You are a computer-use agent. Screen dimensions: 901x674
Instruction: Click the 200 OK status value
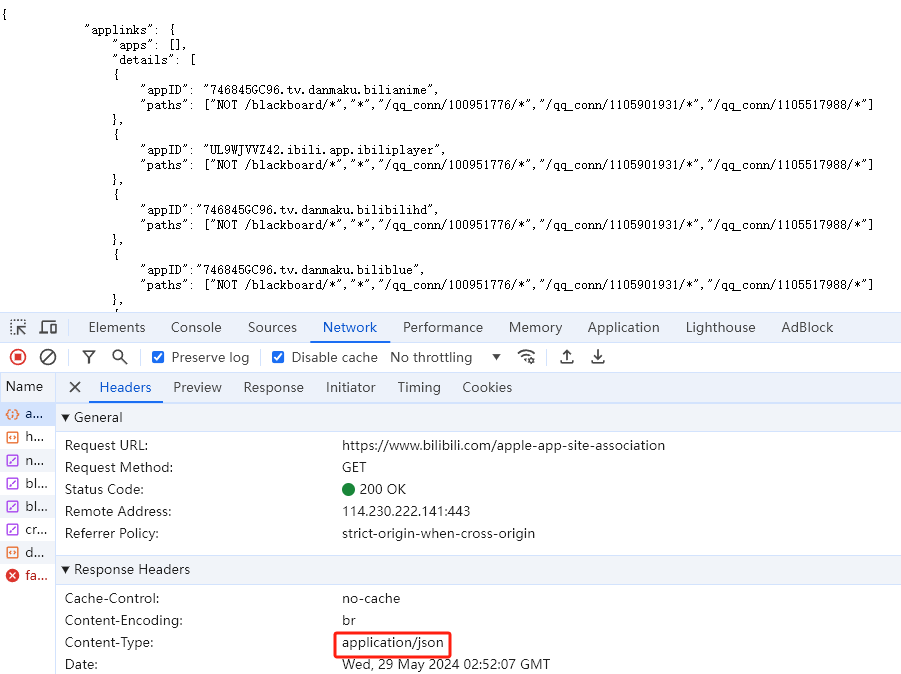point(374,490)
